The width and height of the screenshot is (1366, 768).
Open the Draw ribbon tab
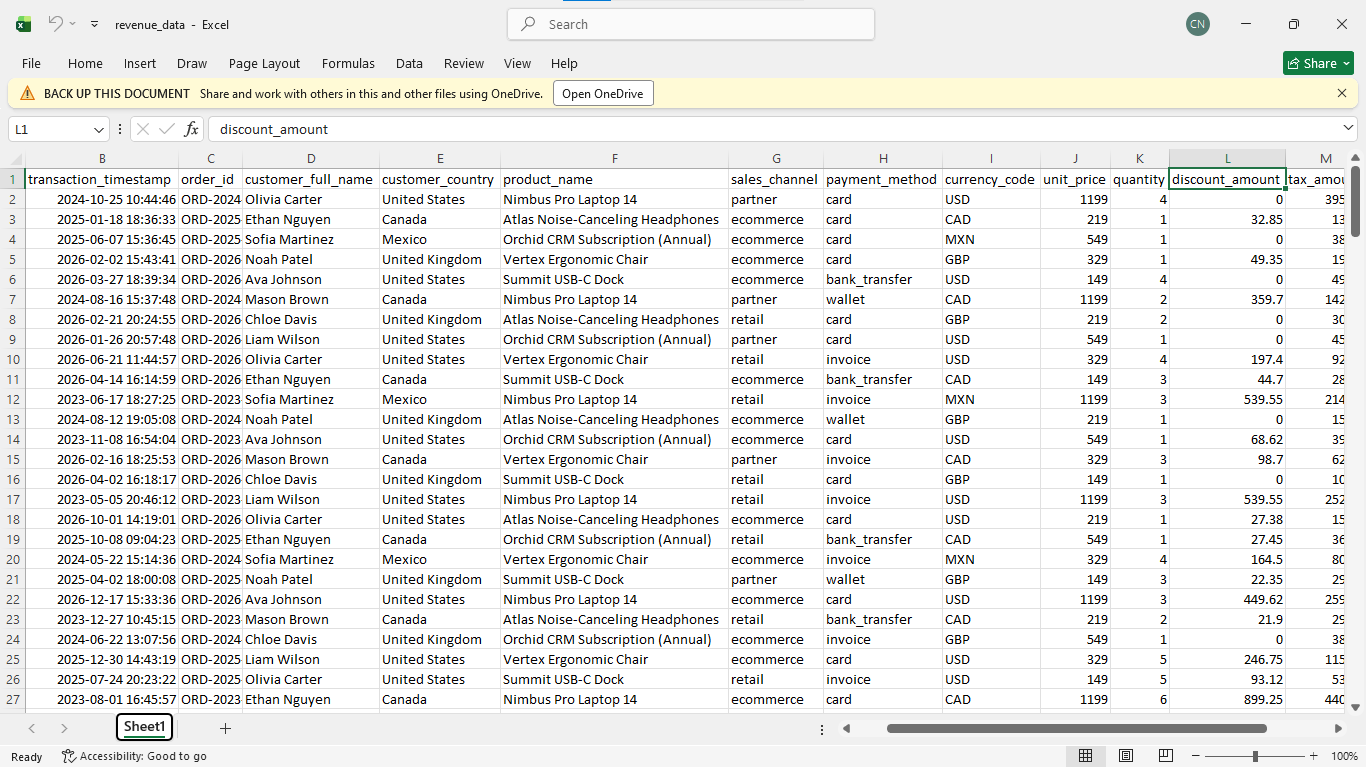coord(192,63)
